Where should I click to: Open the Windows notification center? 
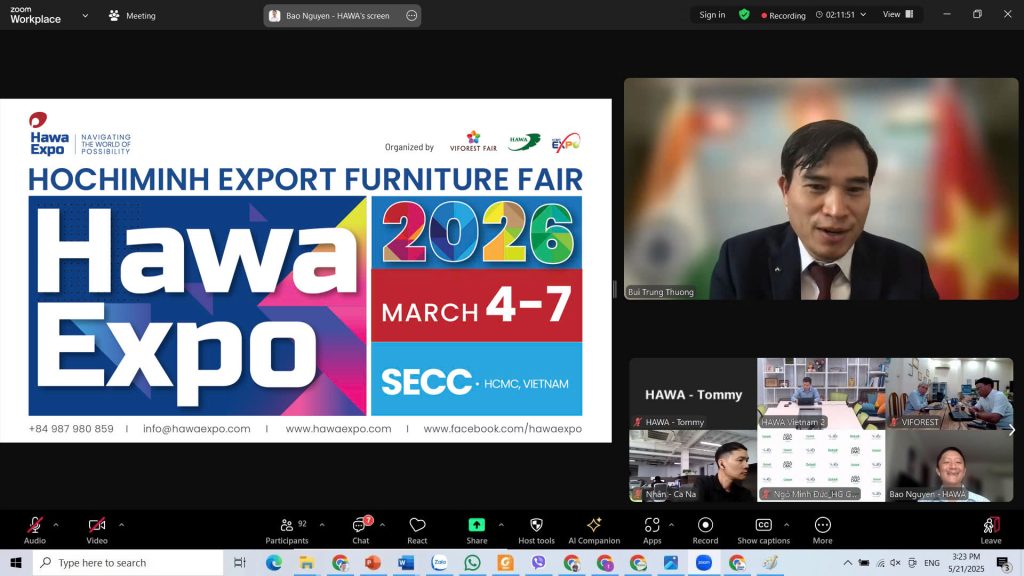coord(1003,562)
